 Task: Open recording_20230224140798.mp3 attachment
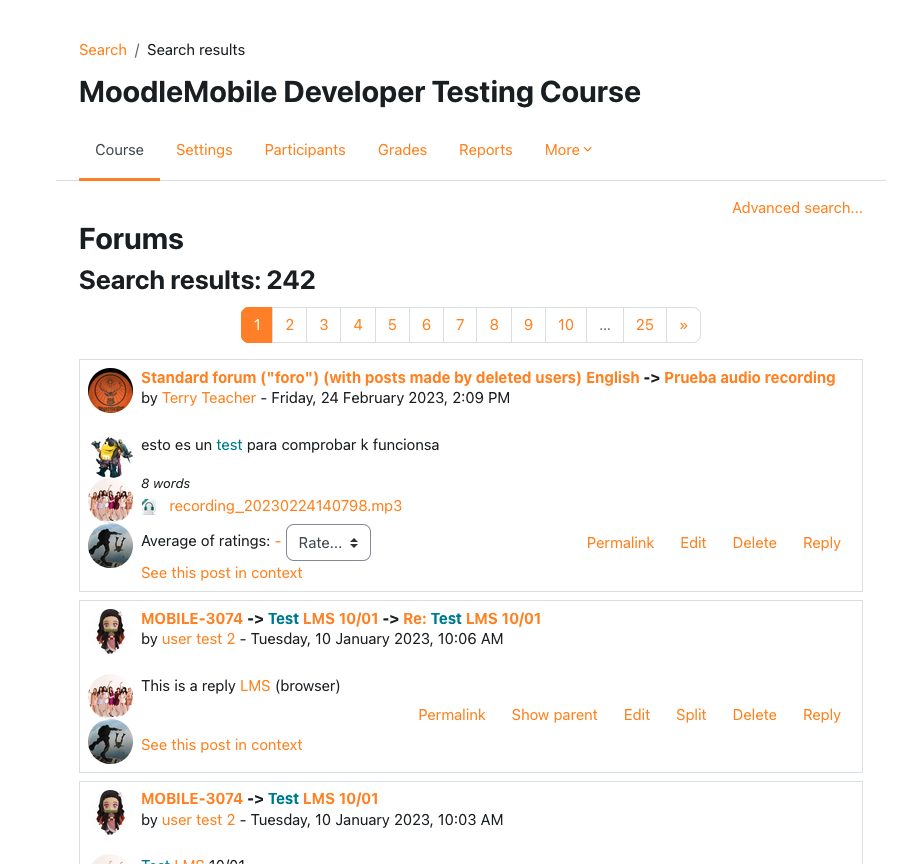[285, 506]
